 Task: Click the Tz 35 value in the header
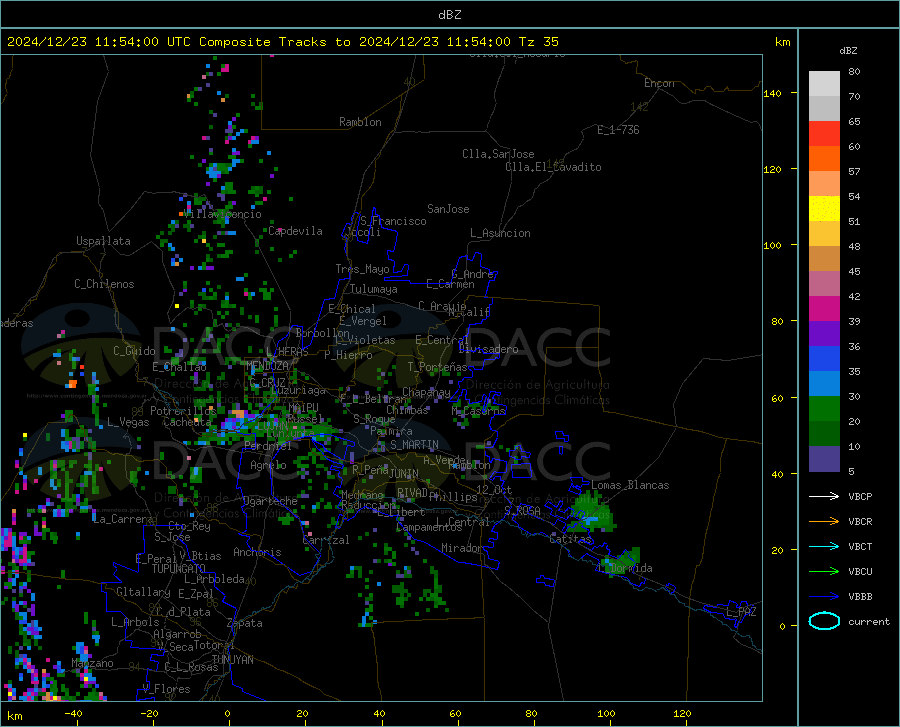tap(539, 42)
